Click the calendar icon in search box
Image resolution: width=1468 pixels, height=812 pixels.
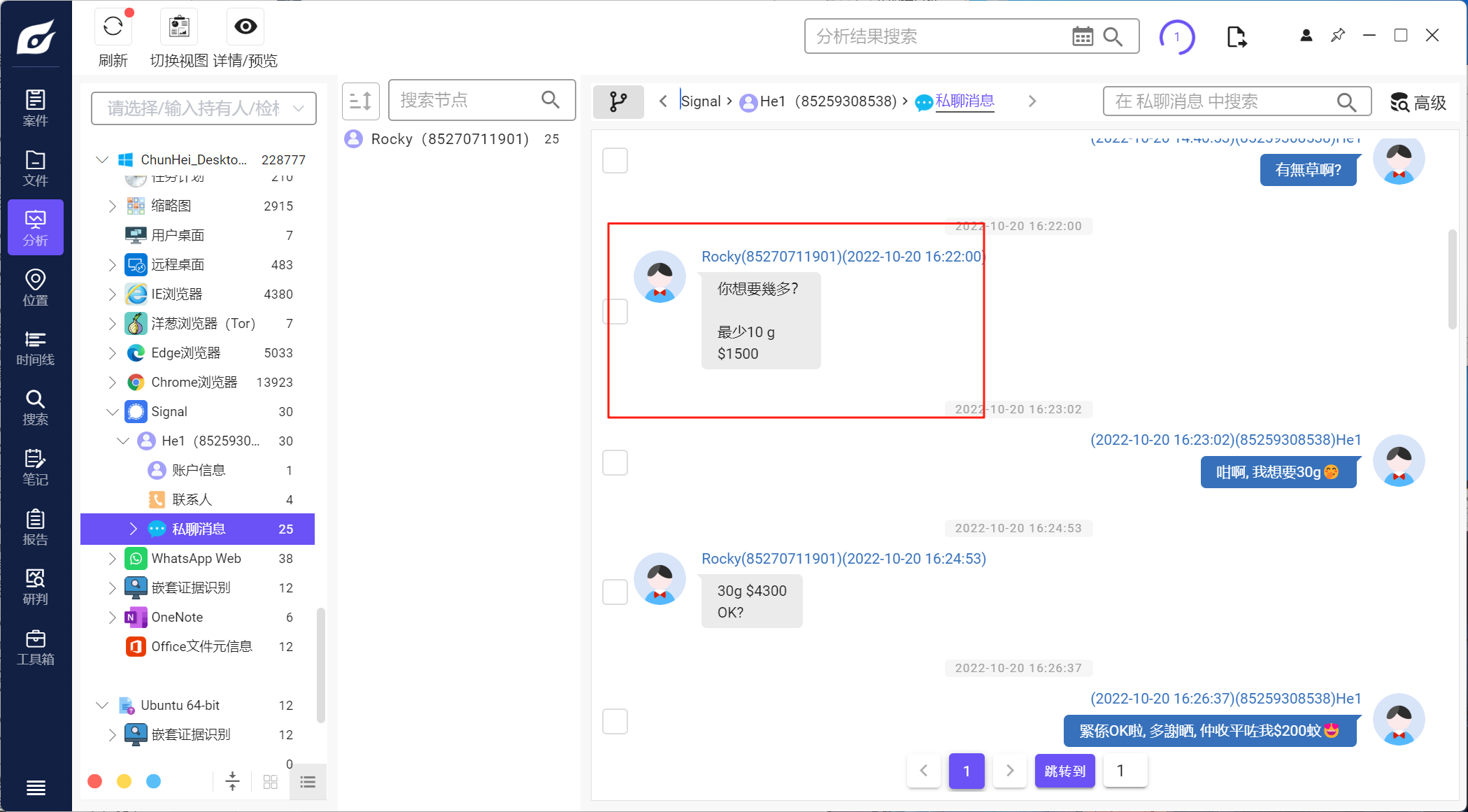[1082, 36]
